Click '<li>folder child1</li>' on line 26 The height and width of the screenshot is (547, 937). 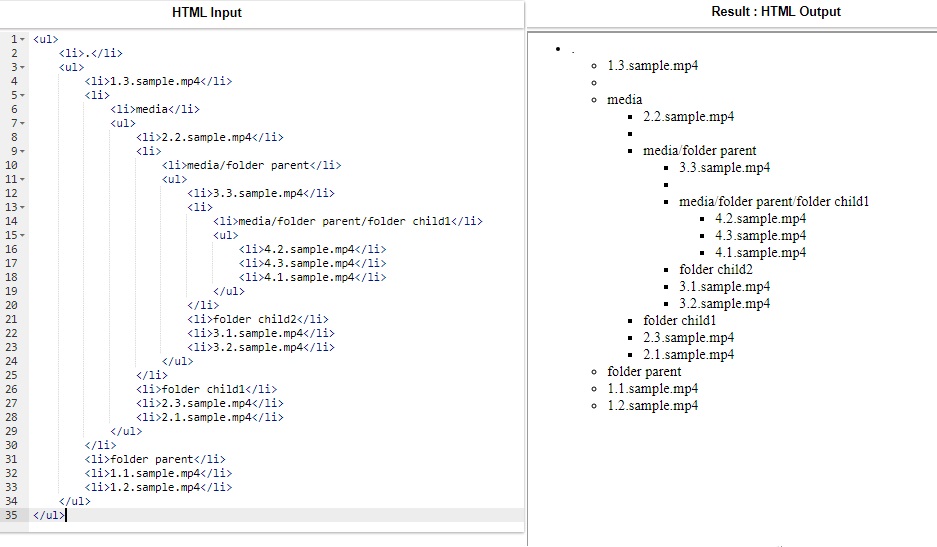(207, 389)
